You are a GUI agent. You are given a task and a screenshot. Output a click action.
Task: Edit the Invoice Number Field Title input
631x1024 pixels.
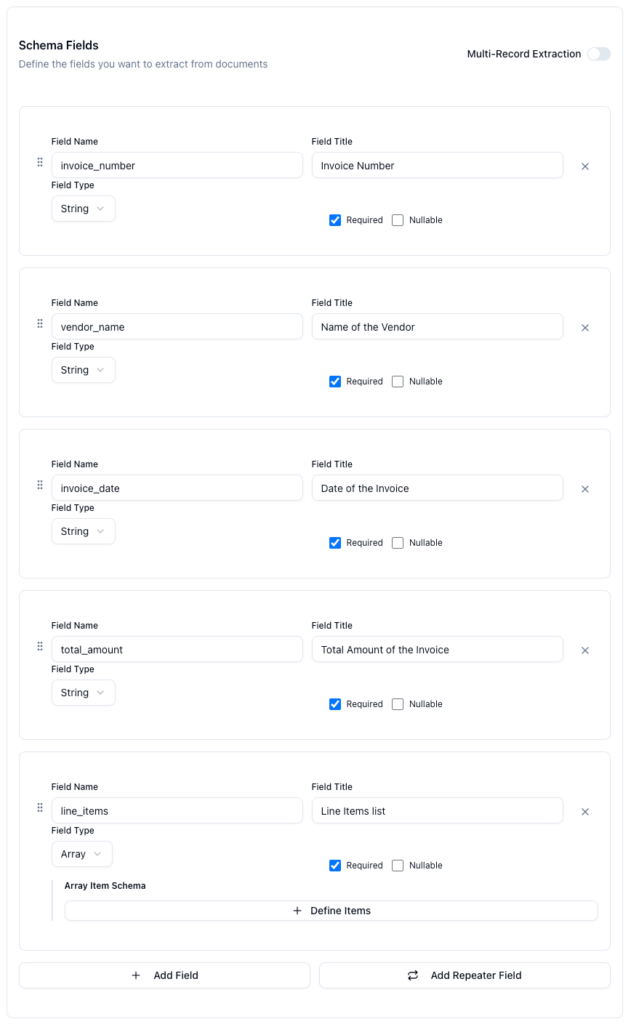click(437, 165)
